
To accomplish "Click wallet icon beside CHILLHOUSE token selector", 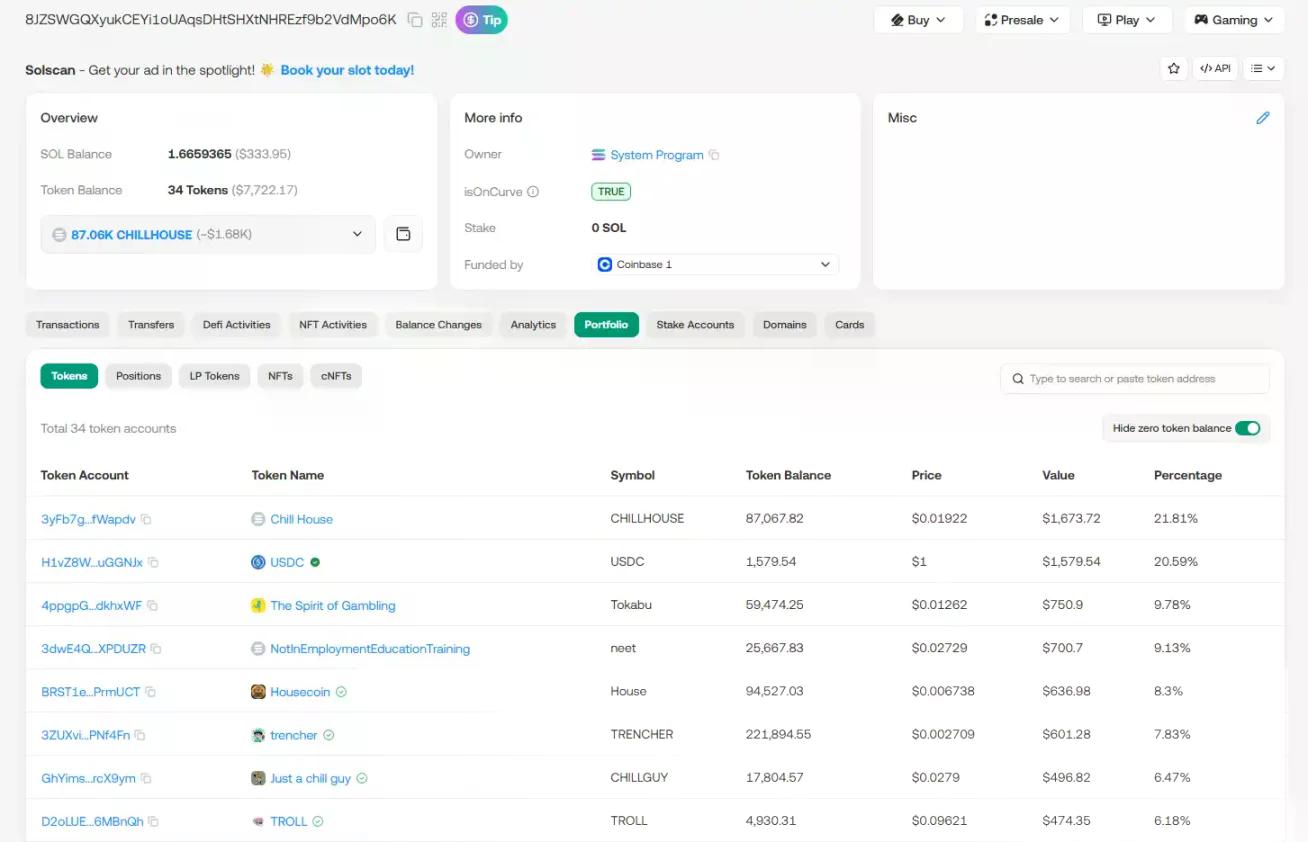I will (x=403, y=234).
